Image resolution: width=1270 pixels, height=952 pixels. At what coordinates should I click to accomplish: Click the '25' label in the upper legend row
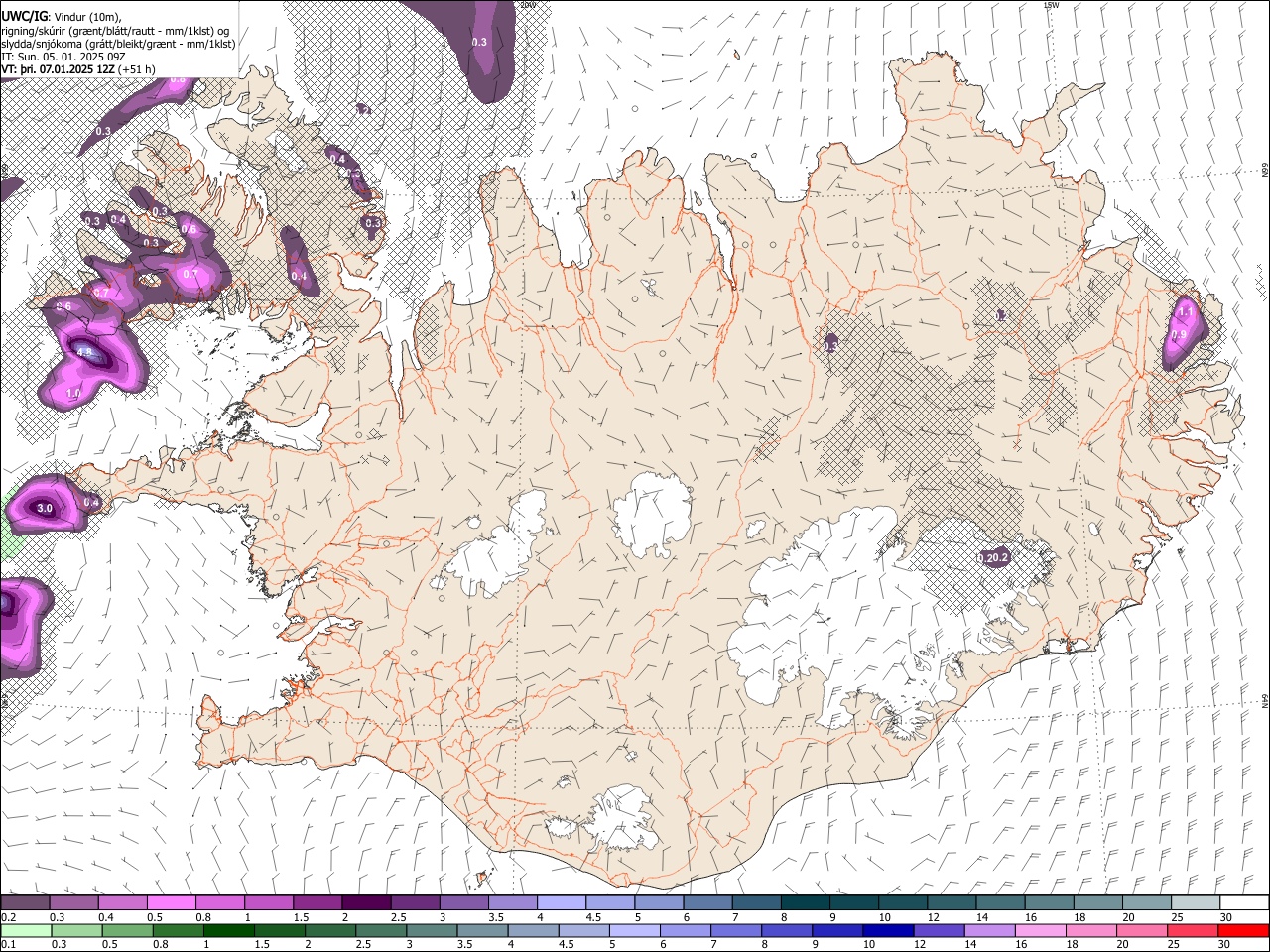1176,917
